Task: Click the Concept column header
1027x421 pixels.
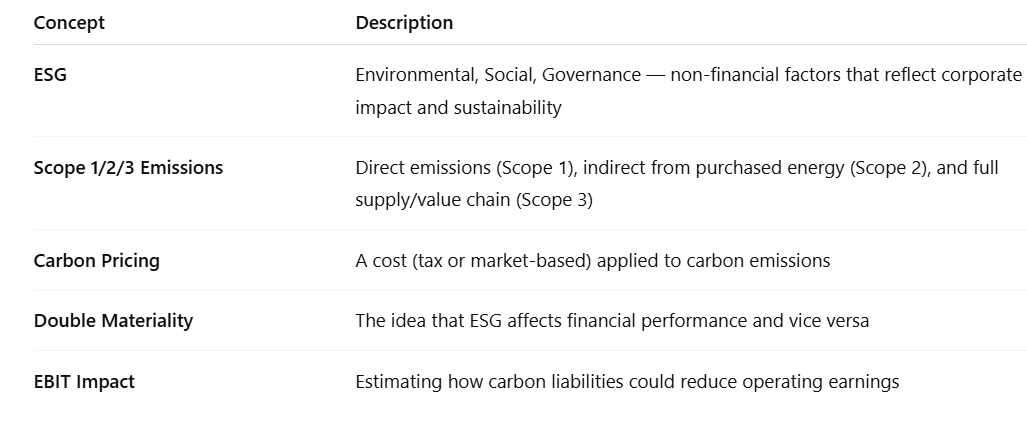Action: point(69,22)
